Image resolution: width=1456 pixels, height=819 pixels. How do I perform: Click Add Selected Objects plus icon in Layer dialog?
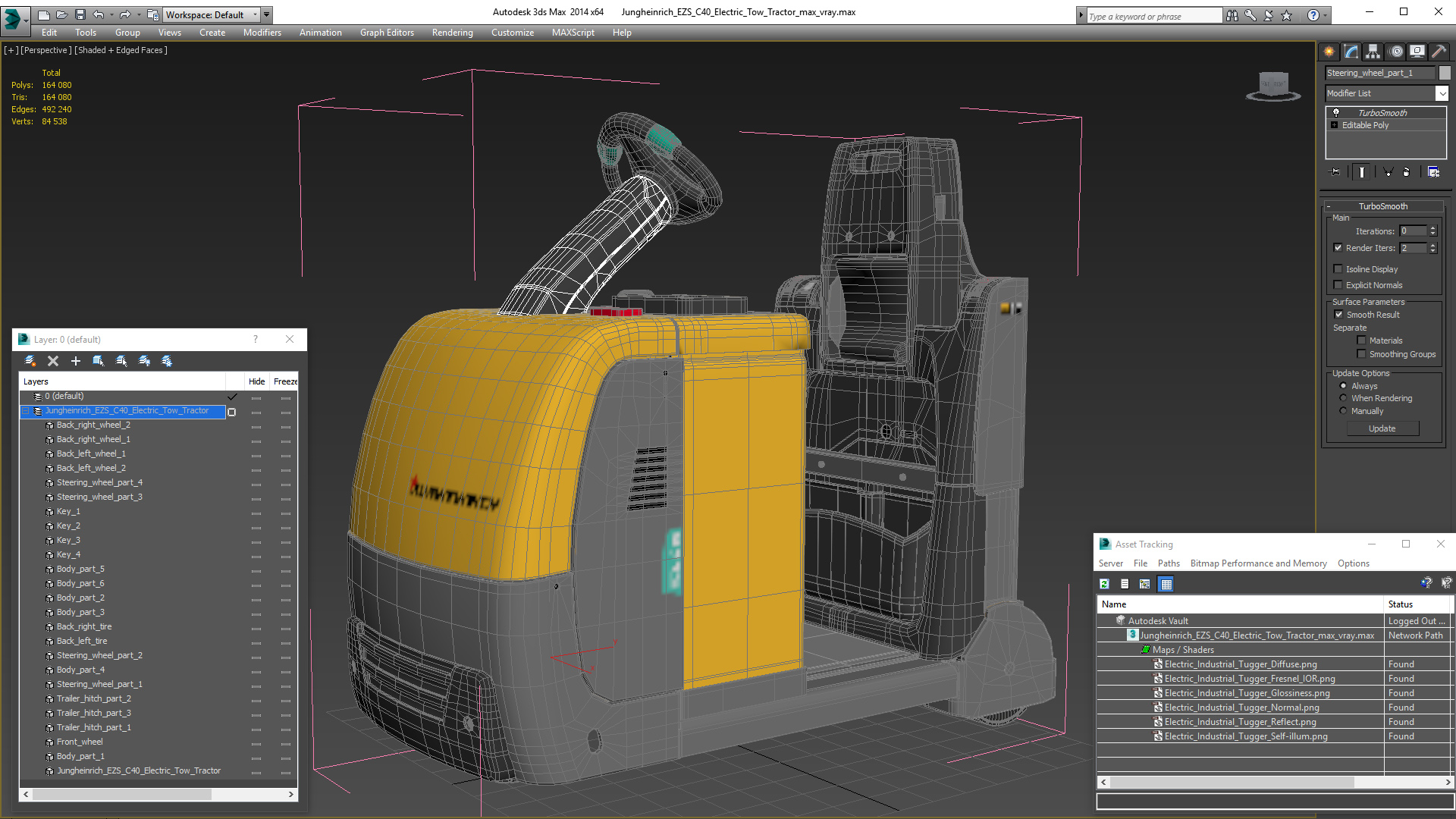tap(76, 361)
